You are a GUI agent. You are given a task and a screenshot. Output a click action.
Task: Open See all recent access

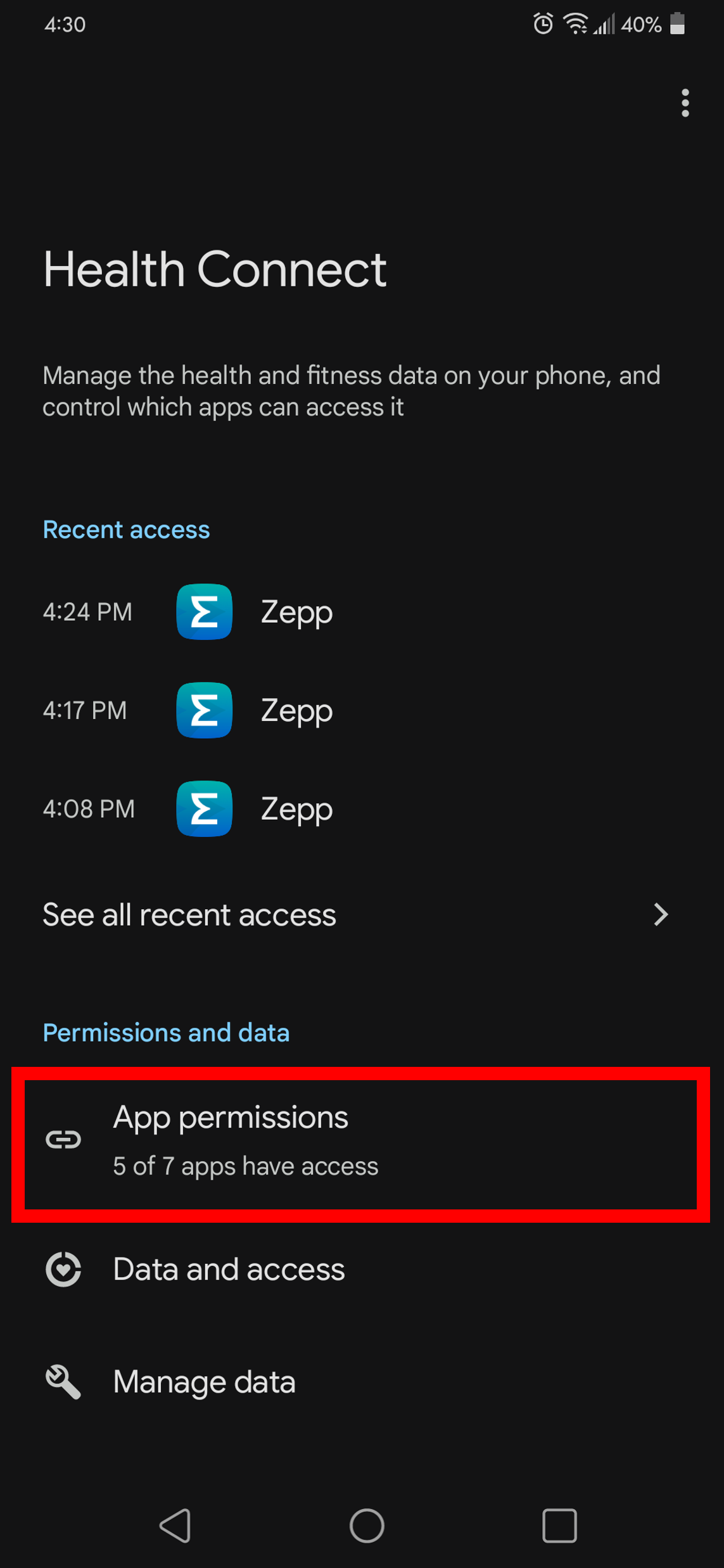[x=189, y=914]
